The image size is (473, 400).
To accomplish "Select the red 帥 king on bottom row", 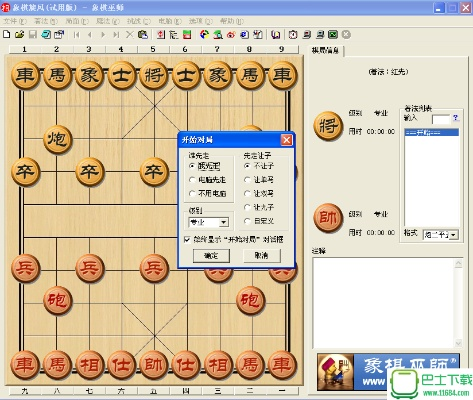I will point(154,365).
